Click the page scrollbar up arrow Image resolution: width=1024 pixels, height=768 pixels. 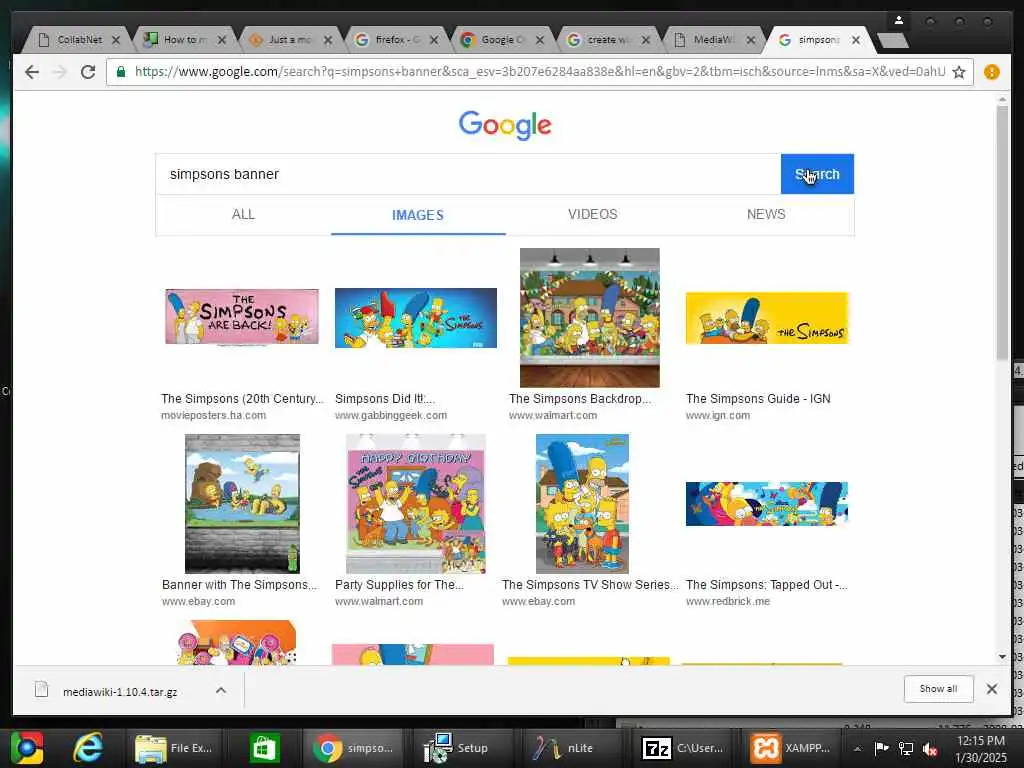(1002, 99)
